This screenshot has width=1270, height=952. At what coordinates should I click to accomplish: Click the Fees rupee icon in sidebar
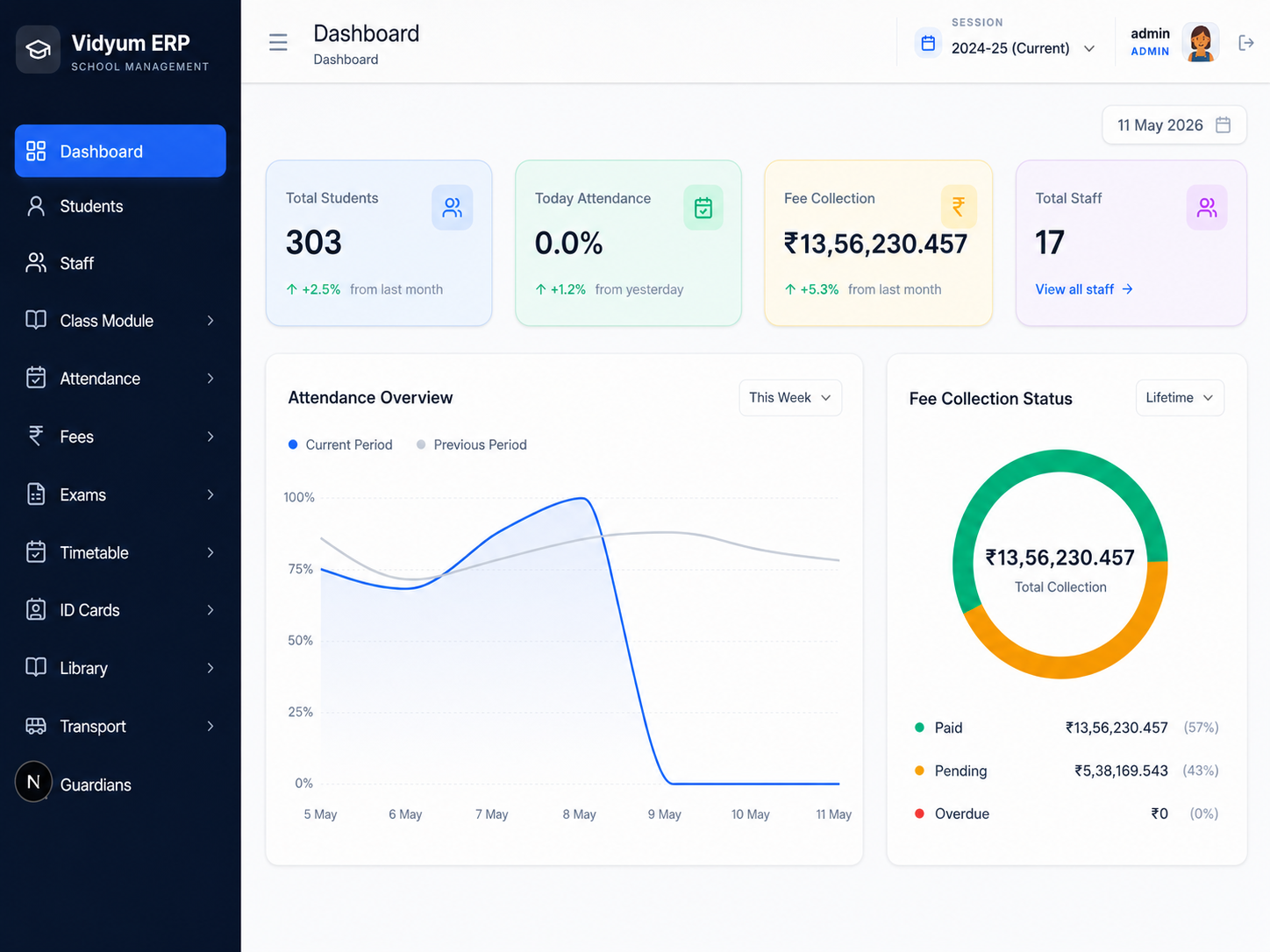36,436
